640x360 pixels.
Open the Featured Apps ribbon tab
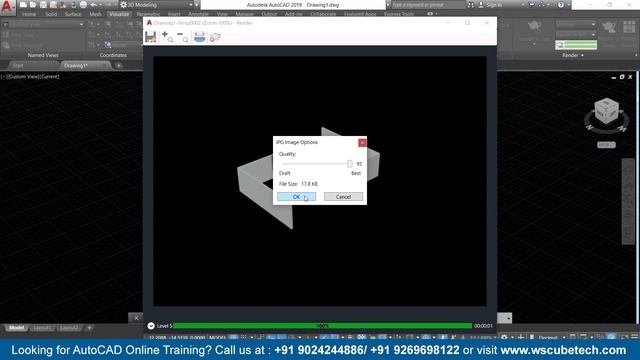(360, 14)
